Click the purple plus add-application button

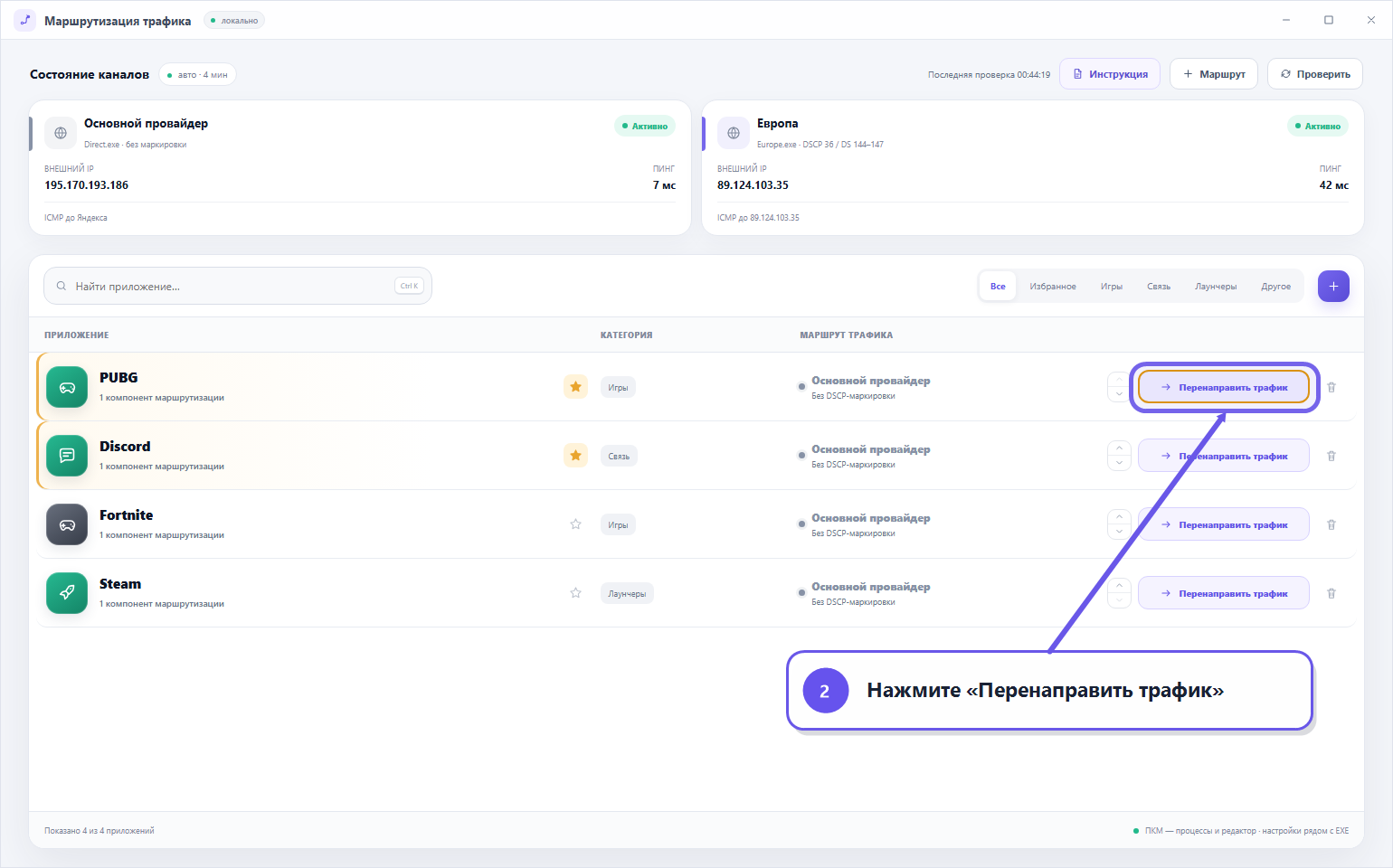pyautogui.click(x=1333, y=286)
